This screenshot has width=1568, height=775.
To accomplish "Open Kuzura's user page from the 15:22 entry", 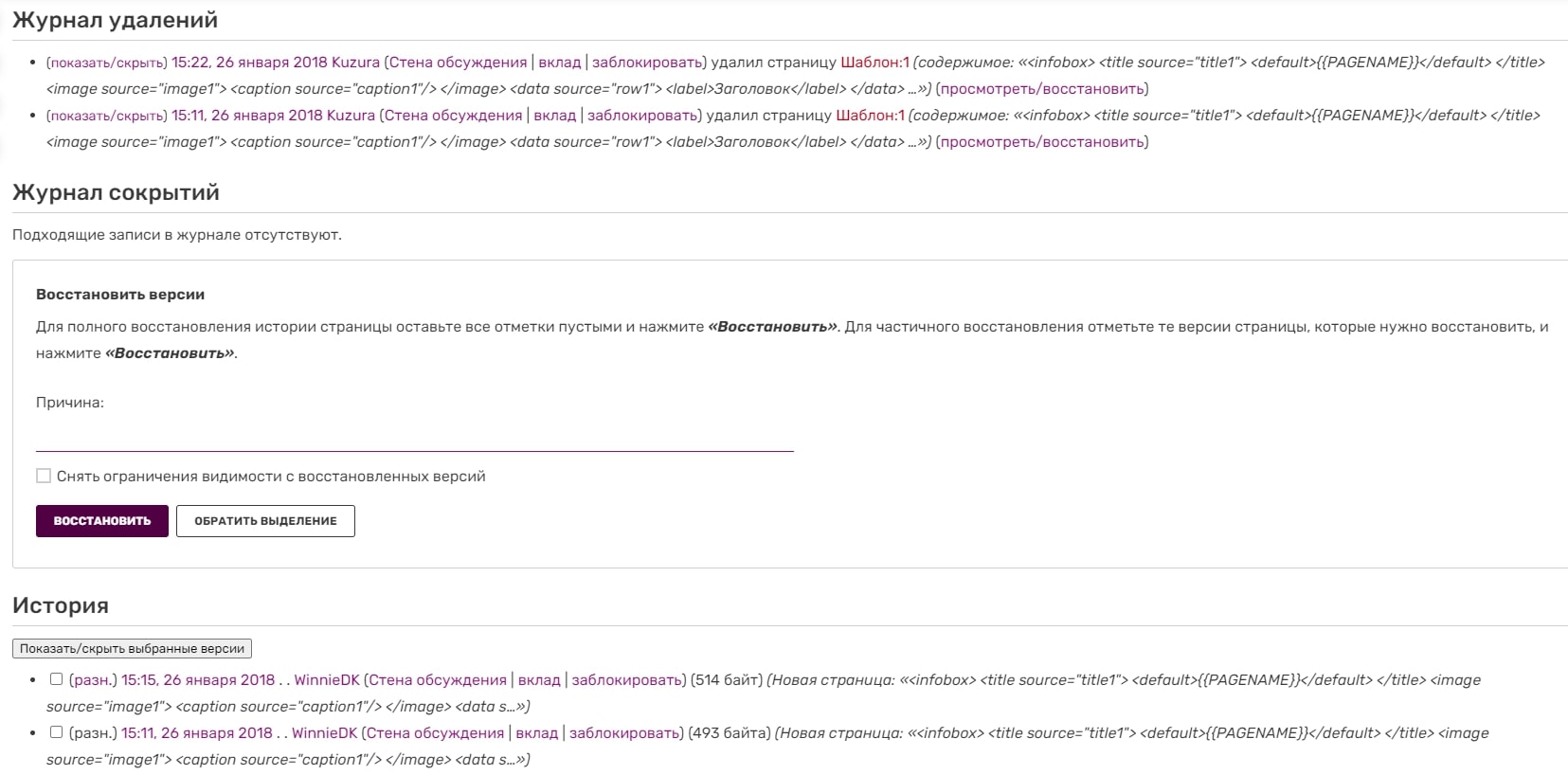I will [x=355, y=63].
